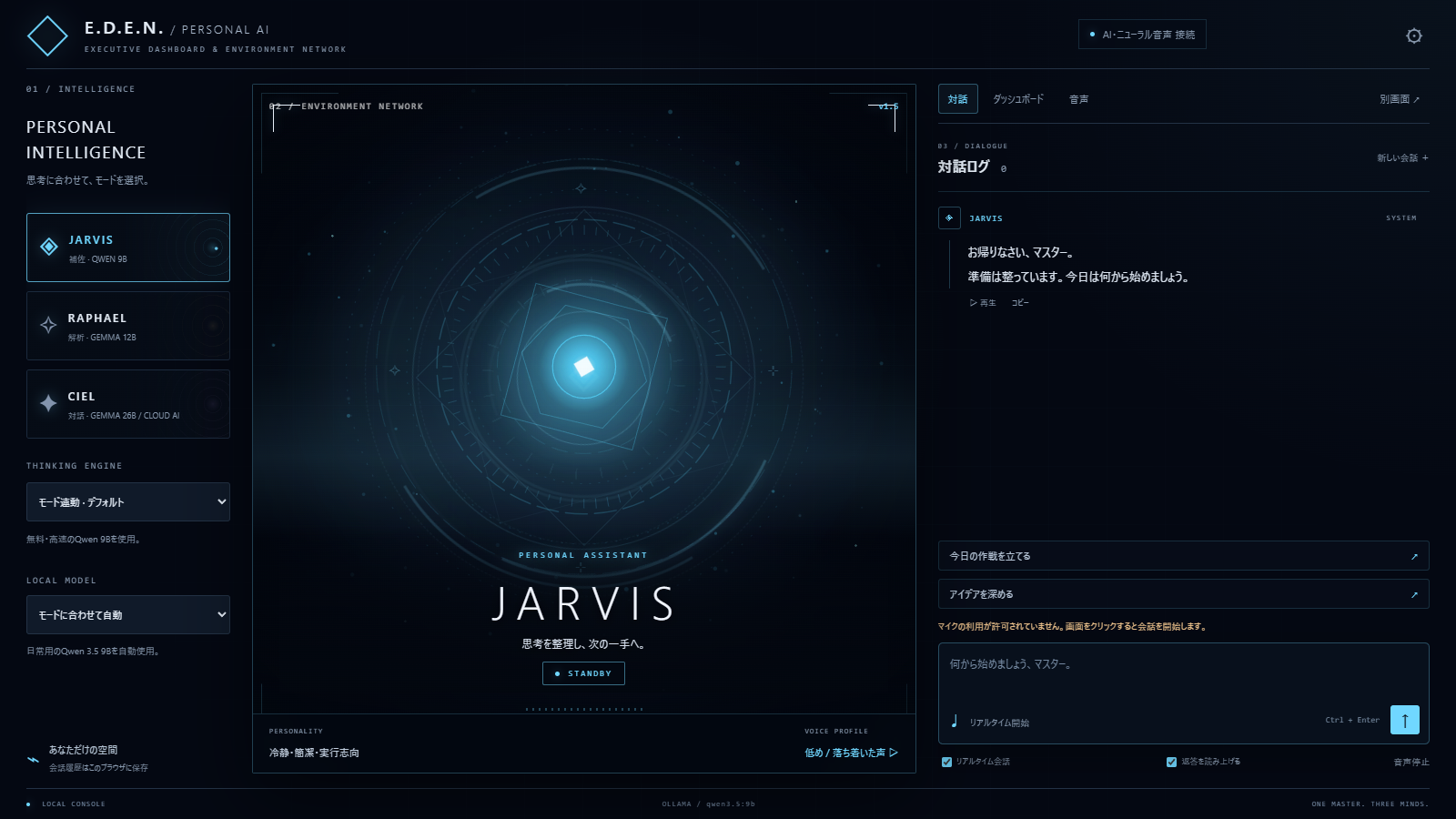Play the 低め / 落ち着いた声 voice profile

(x=851, y=753)
